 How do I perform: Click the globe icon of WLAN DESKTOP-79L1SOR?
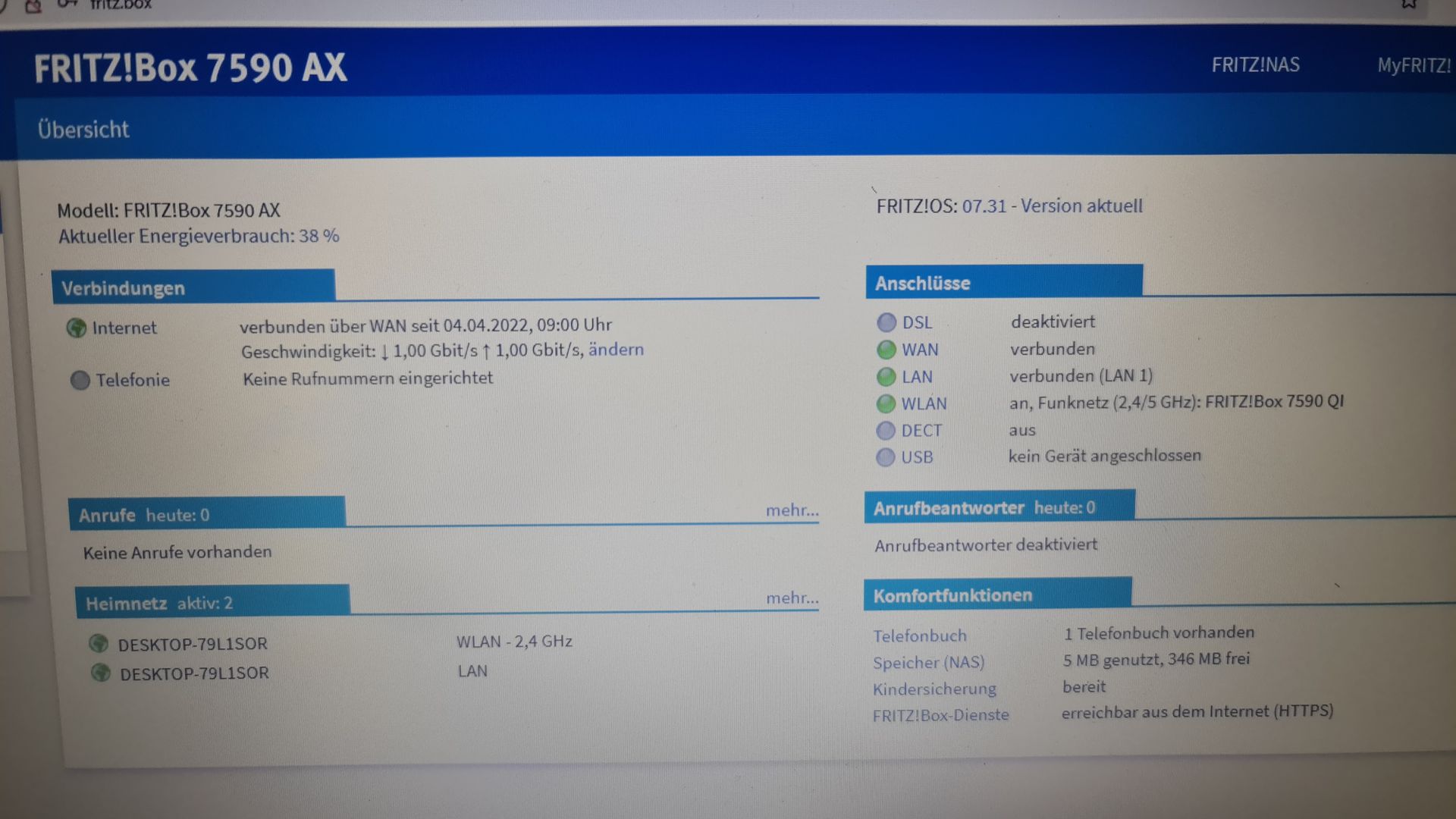tap(99, 644)
